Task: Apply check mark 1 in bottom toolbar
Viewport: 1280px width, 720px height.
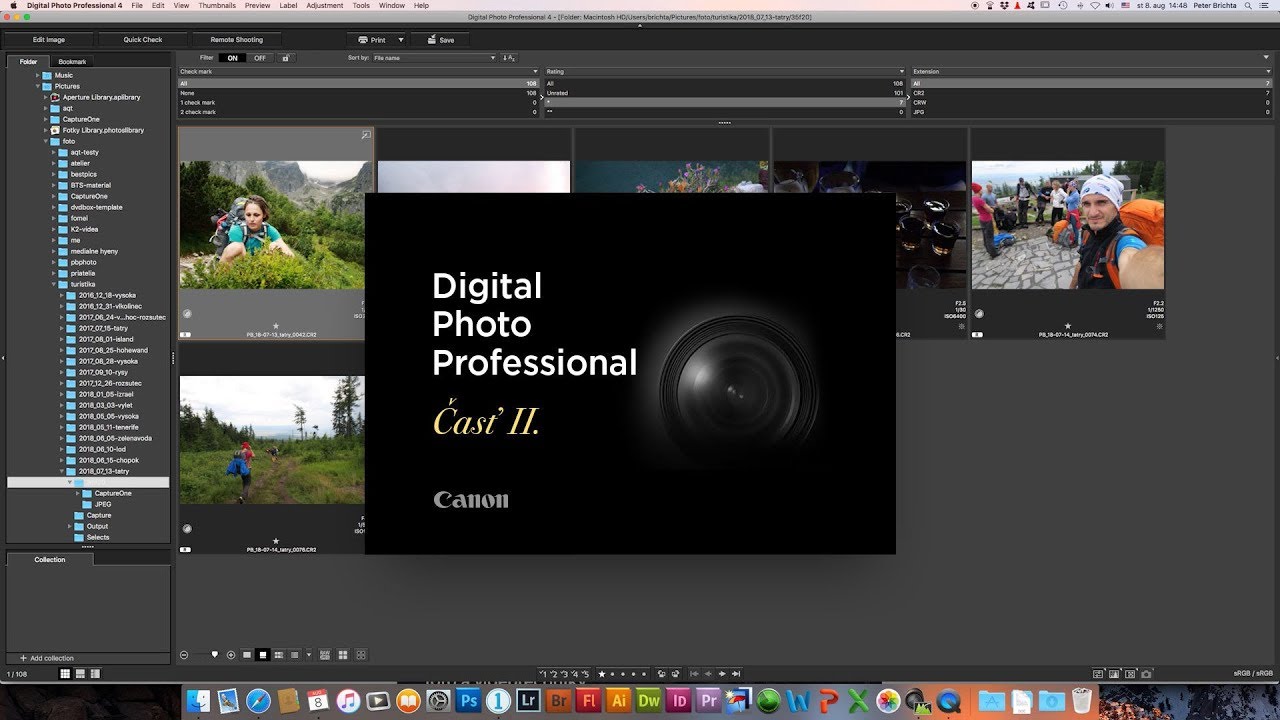Action: [544, 674]
